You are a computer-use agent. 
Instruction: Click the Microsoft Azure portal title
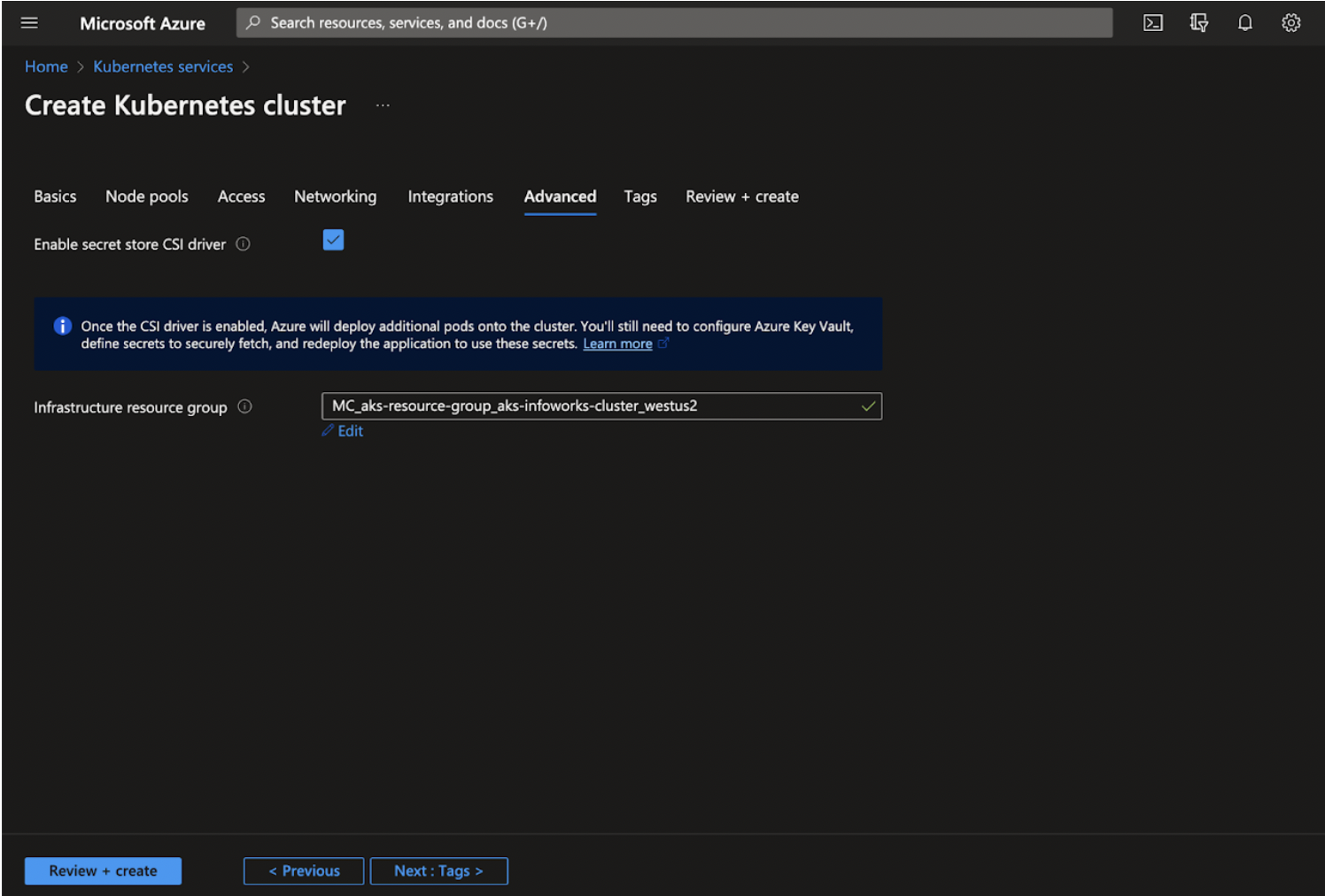(x=143, y=24)
